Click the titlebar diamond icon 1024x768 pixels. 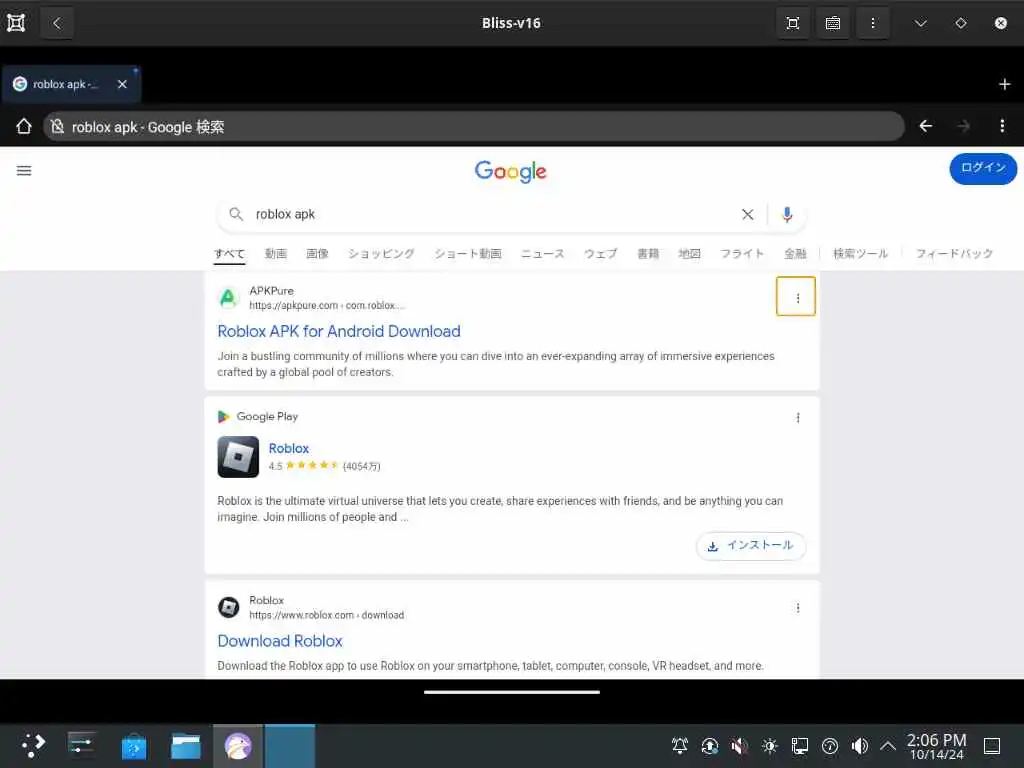click(961, 24)
